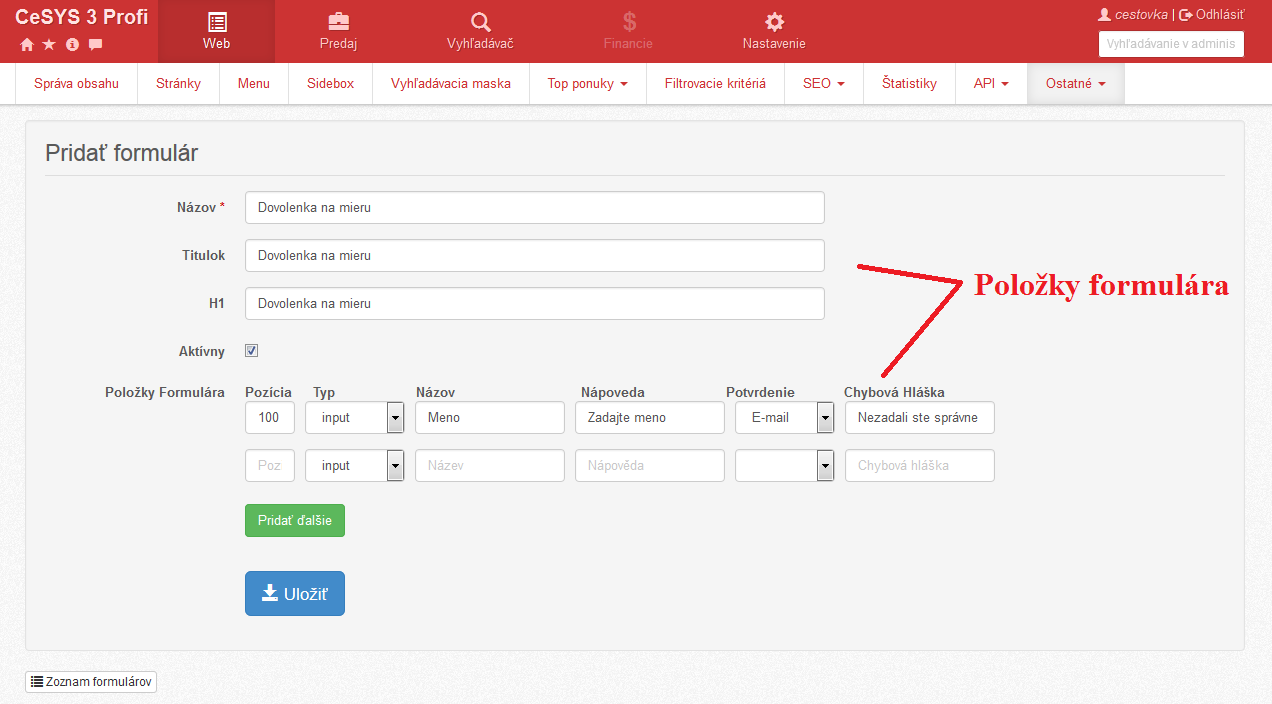Switch to the Stránky tab
Screen dimensions: 1272x704
tap(178, 84)
